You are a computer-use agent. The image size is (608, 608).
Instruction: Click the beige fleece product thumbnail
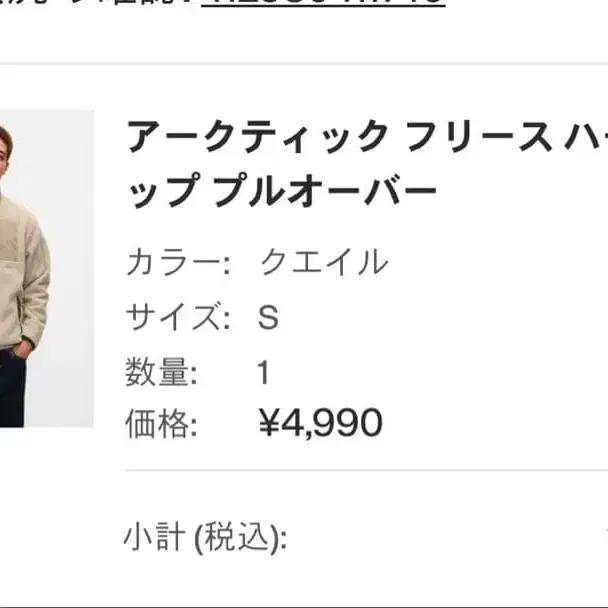pos(47,269)
